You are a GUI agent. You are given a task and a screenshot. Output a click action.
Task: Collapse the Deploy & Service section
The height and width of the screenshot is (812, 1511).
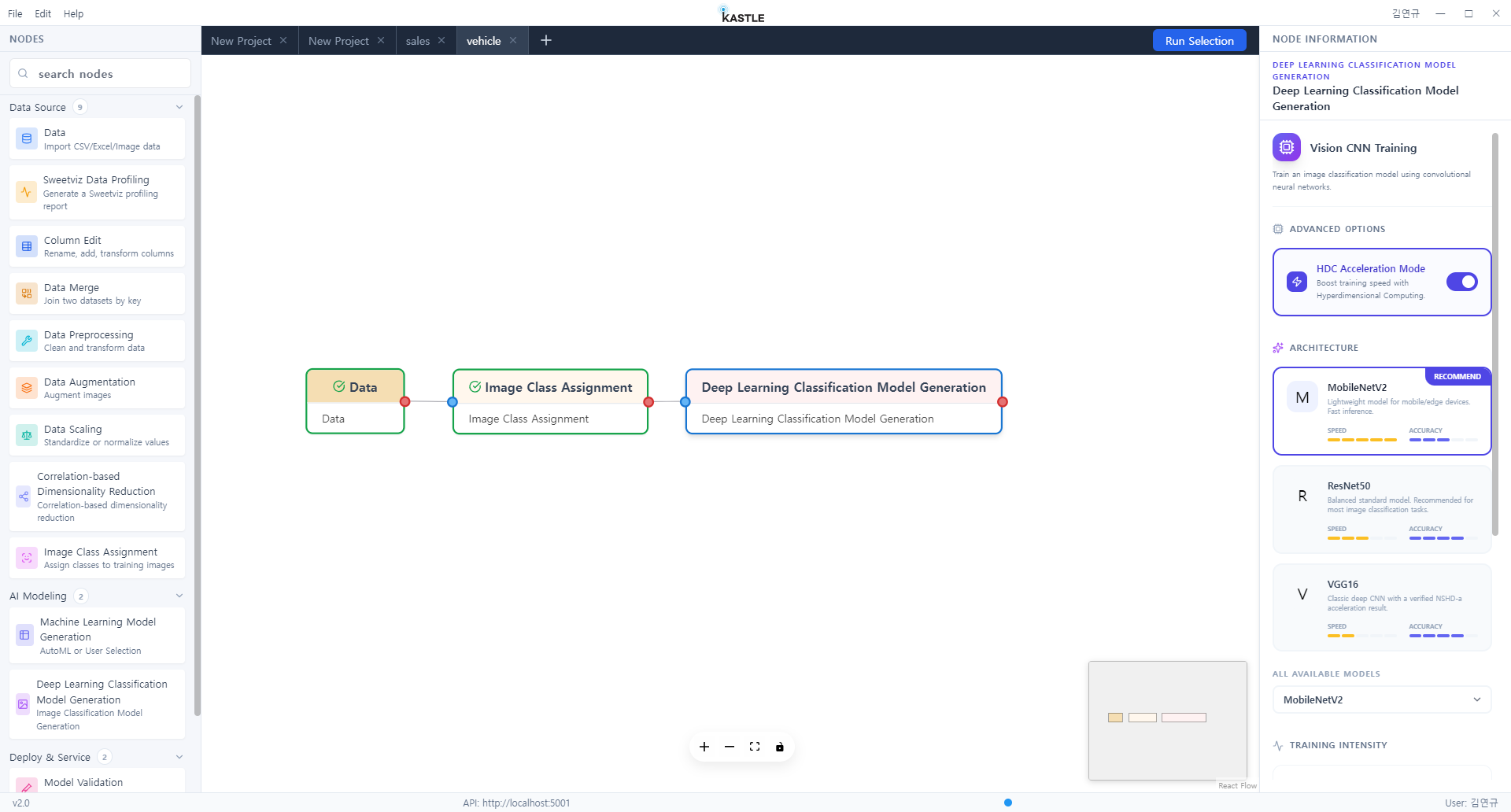point(179,757)
